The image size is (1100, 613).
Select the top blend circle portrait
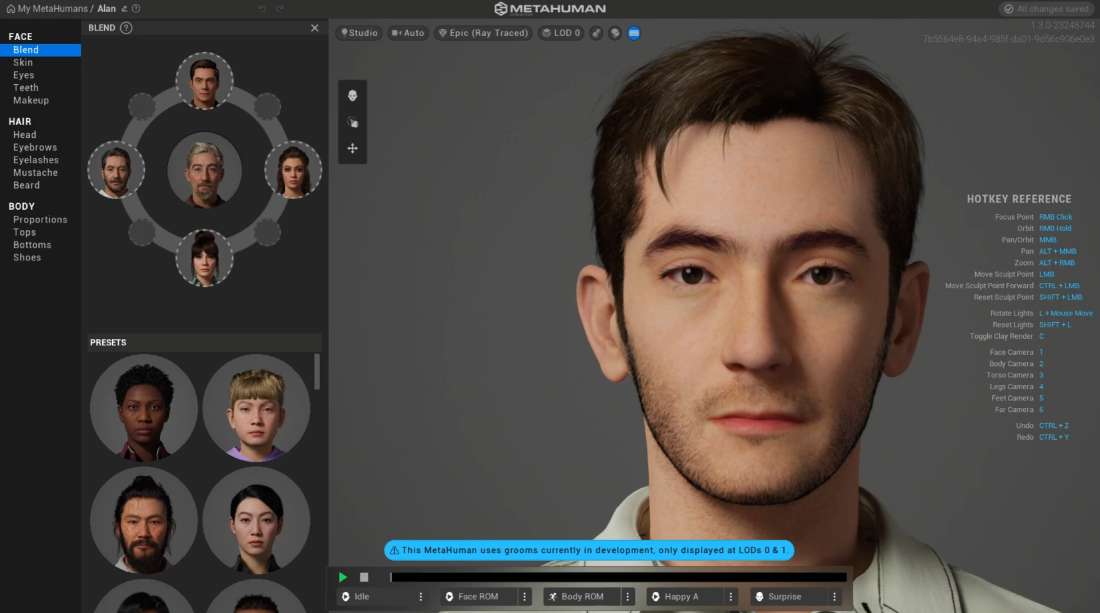[x=204, y=81]
